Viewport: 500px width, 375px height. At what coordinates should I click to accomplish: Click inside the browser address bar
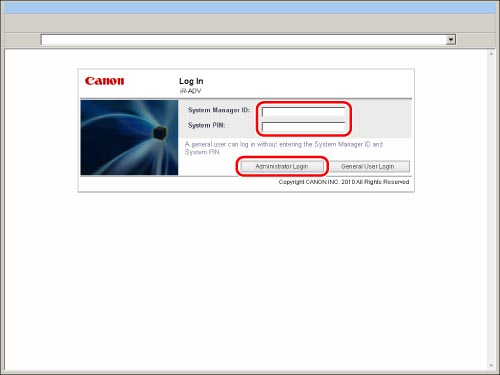(x=243, y=40)
